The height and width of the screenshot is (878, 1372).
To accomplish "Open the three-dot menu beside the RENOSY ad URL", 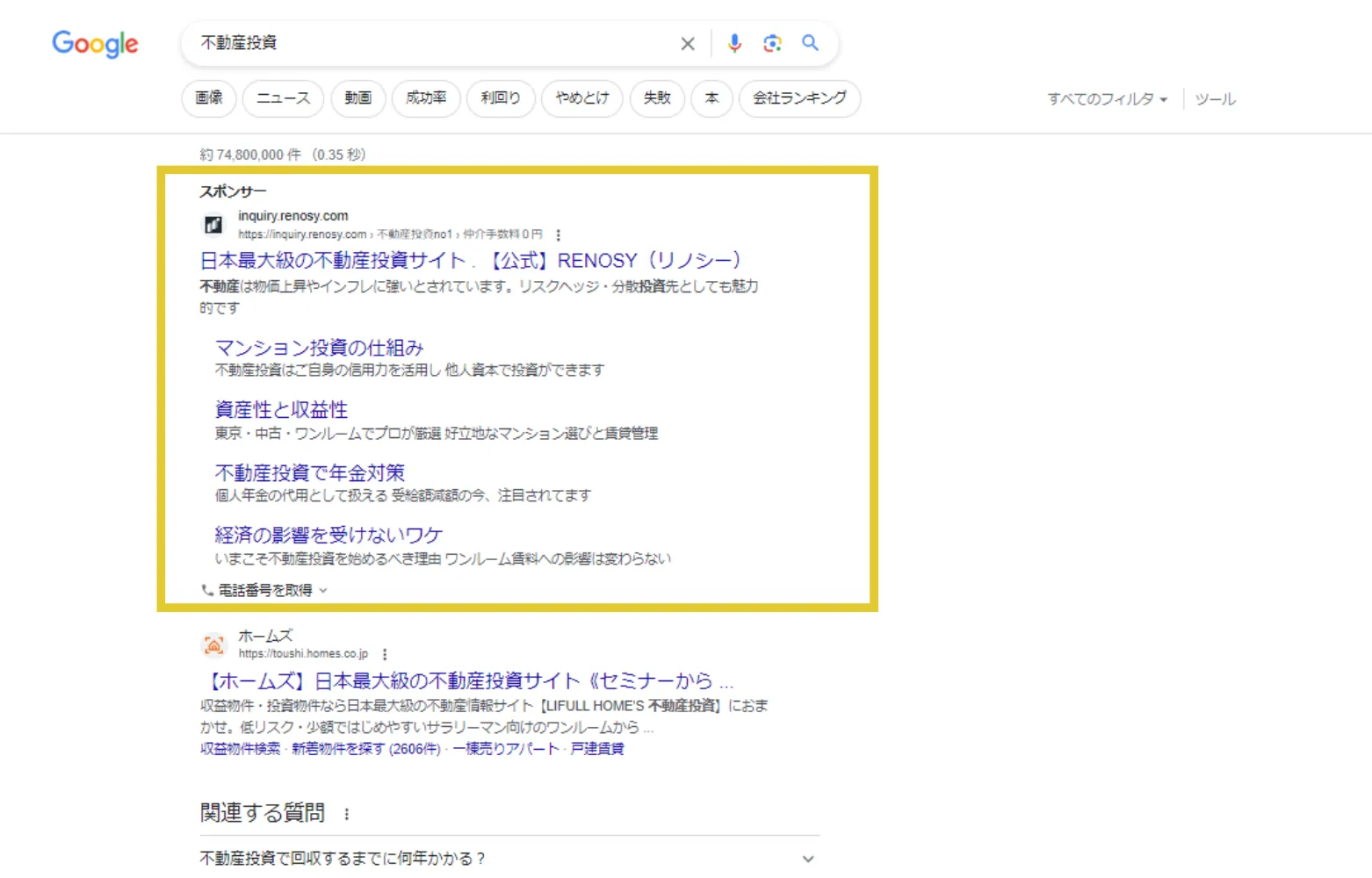I will (558, 235).
